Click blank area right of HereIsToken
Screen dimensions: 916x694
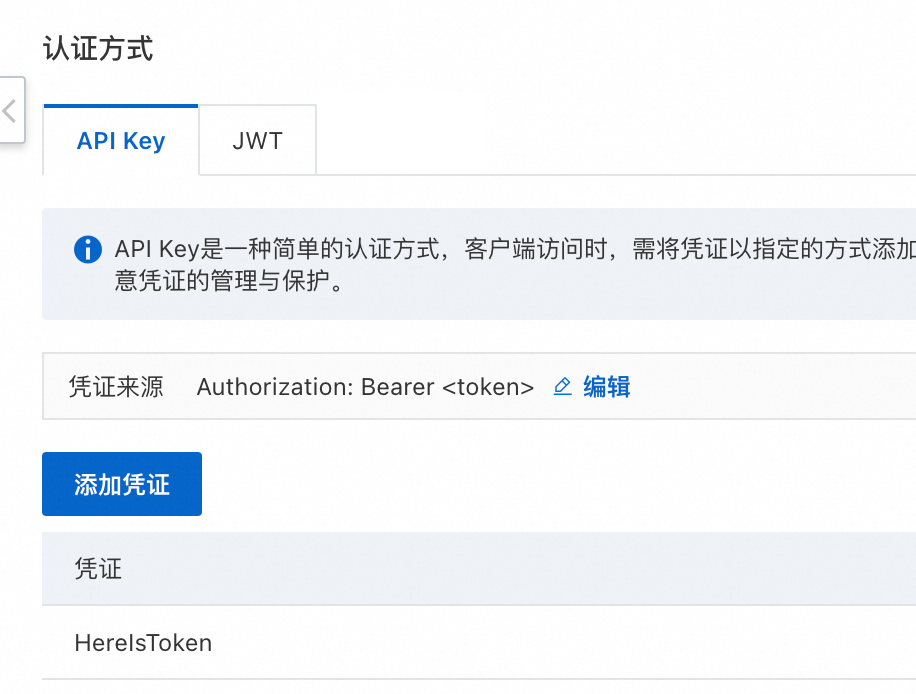561,643
